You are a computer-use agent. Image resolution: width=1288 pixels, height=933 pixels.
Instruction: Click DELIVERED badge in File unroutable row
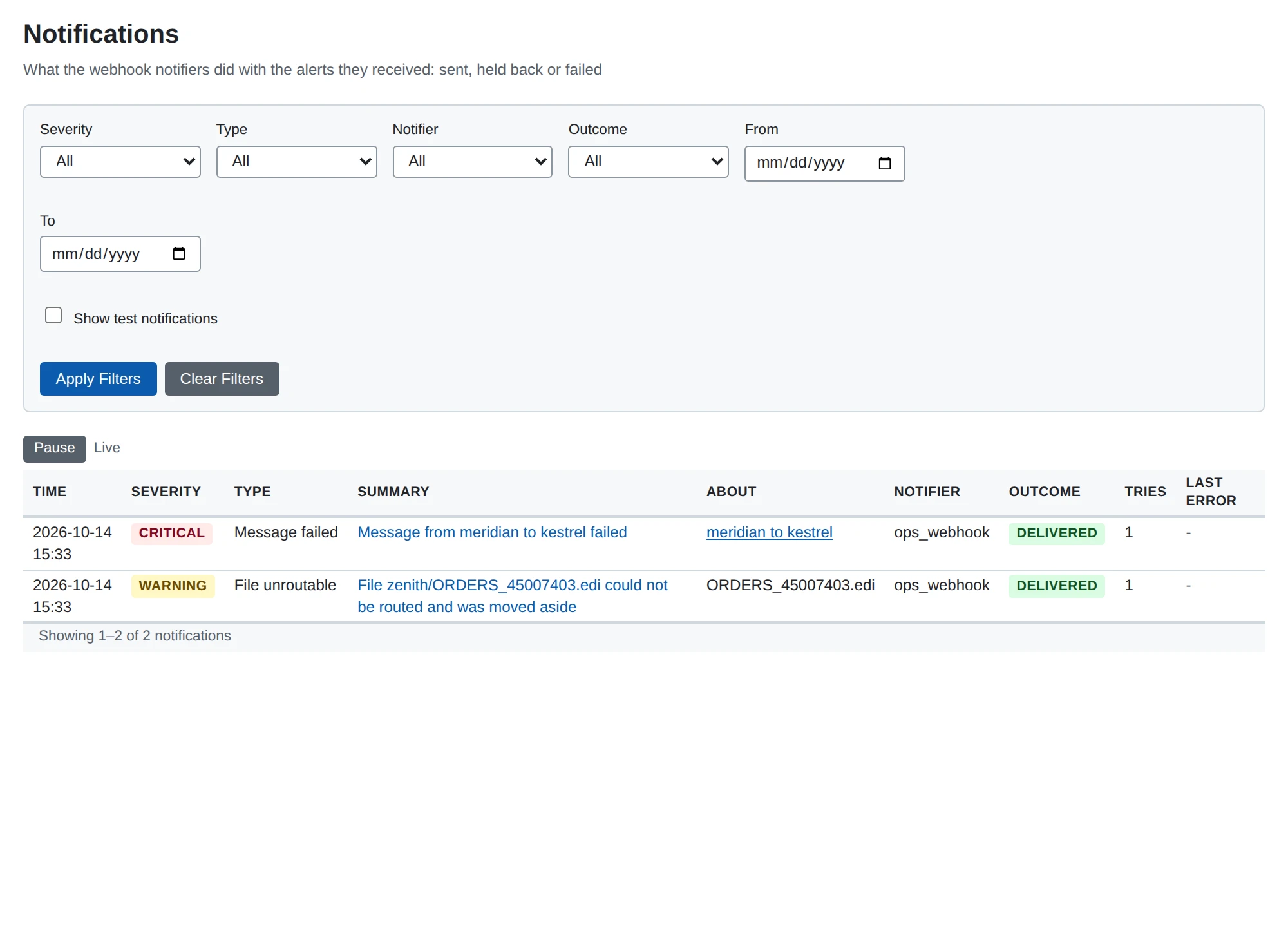1057,586
